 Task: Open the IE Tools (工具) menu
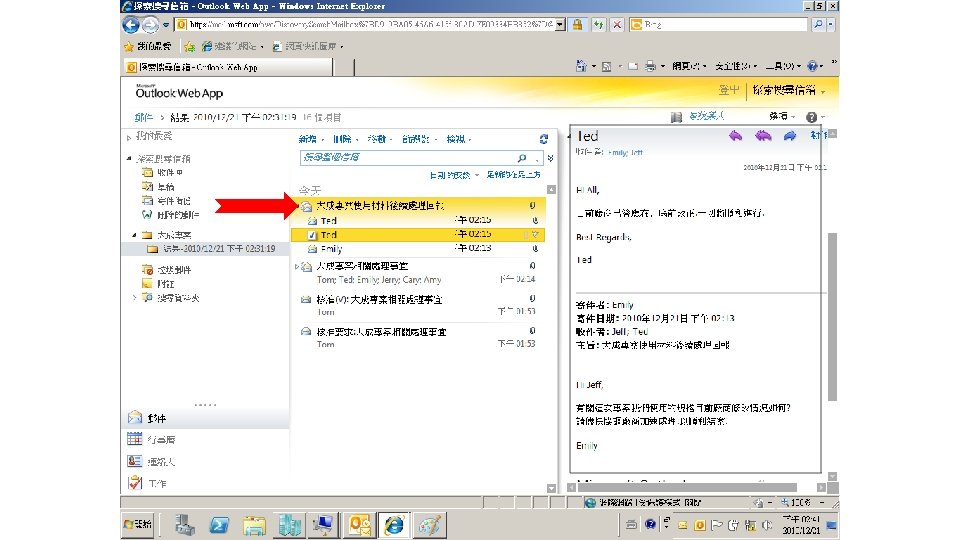[783, 66]
